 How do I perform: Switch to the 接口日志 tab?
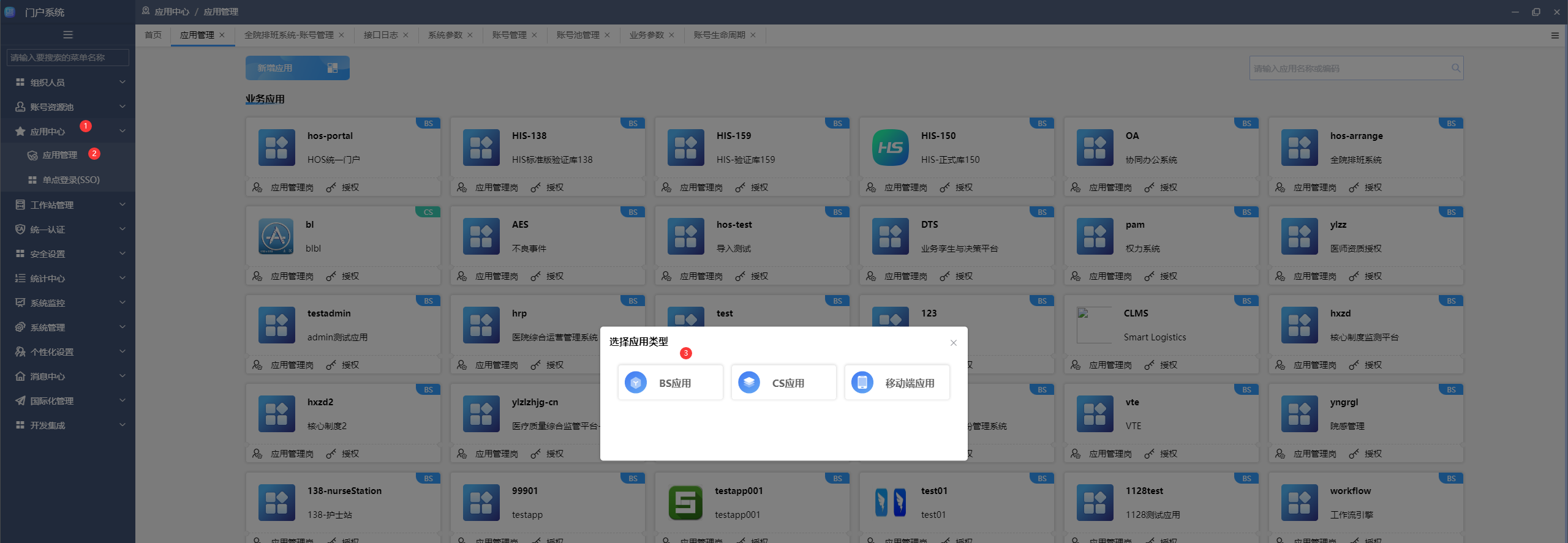pos(380,35)
